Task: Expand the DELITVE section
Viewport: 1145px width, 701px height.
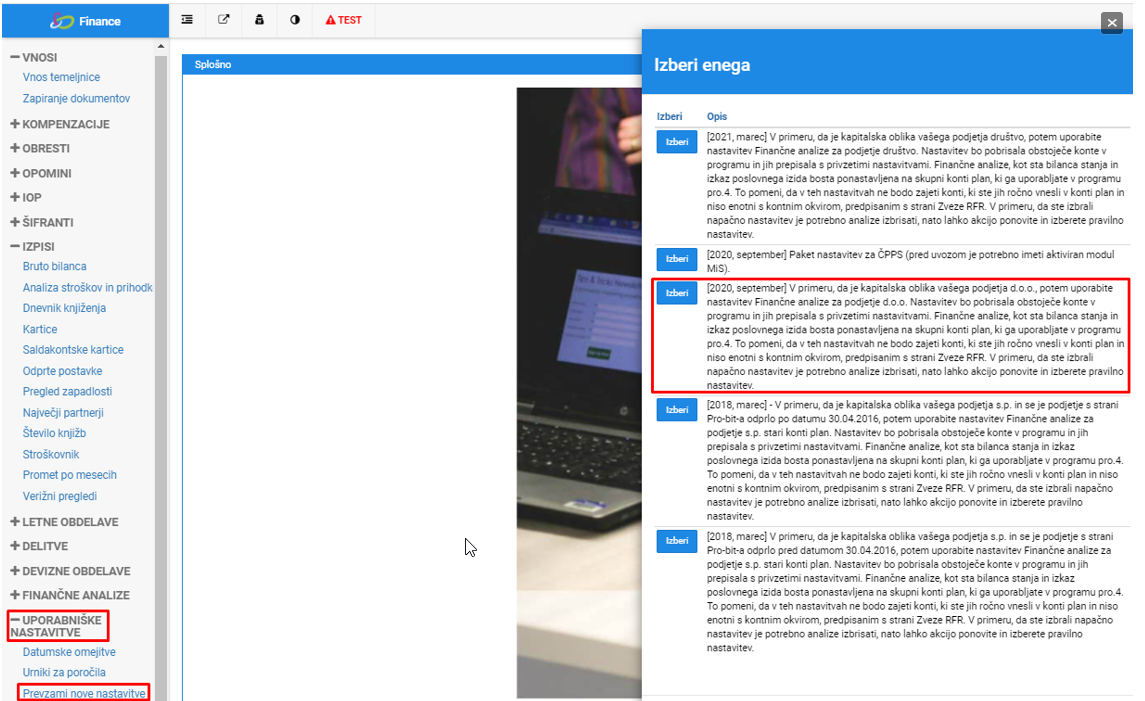Action: 39,546
